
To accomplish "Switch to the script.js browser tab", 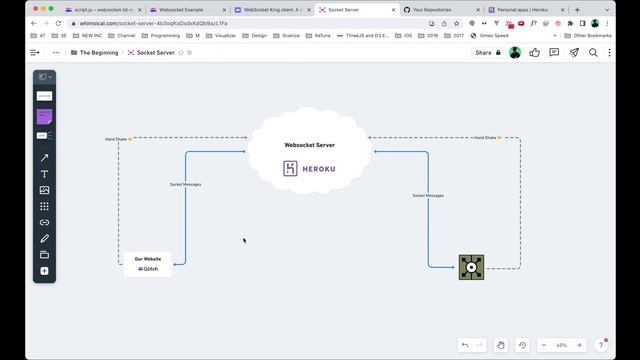I will pyautogui.click(x=103, y=10).
